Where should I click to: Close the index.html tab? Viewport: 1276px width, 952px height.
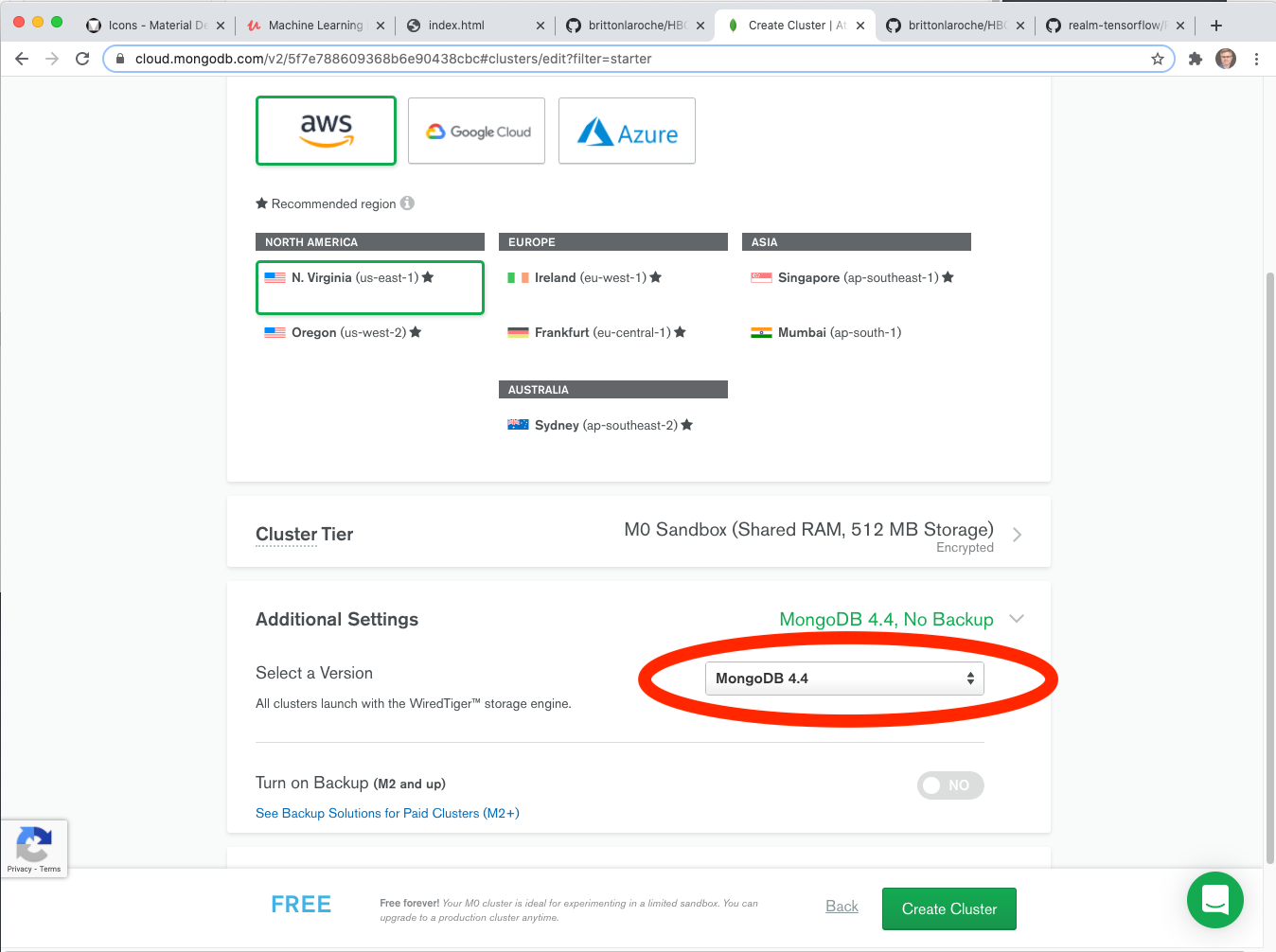pos(541,26)
